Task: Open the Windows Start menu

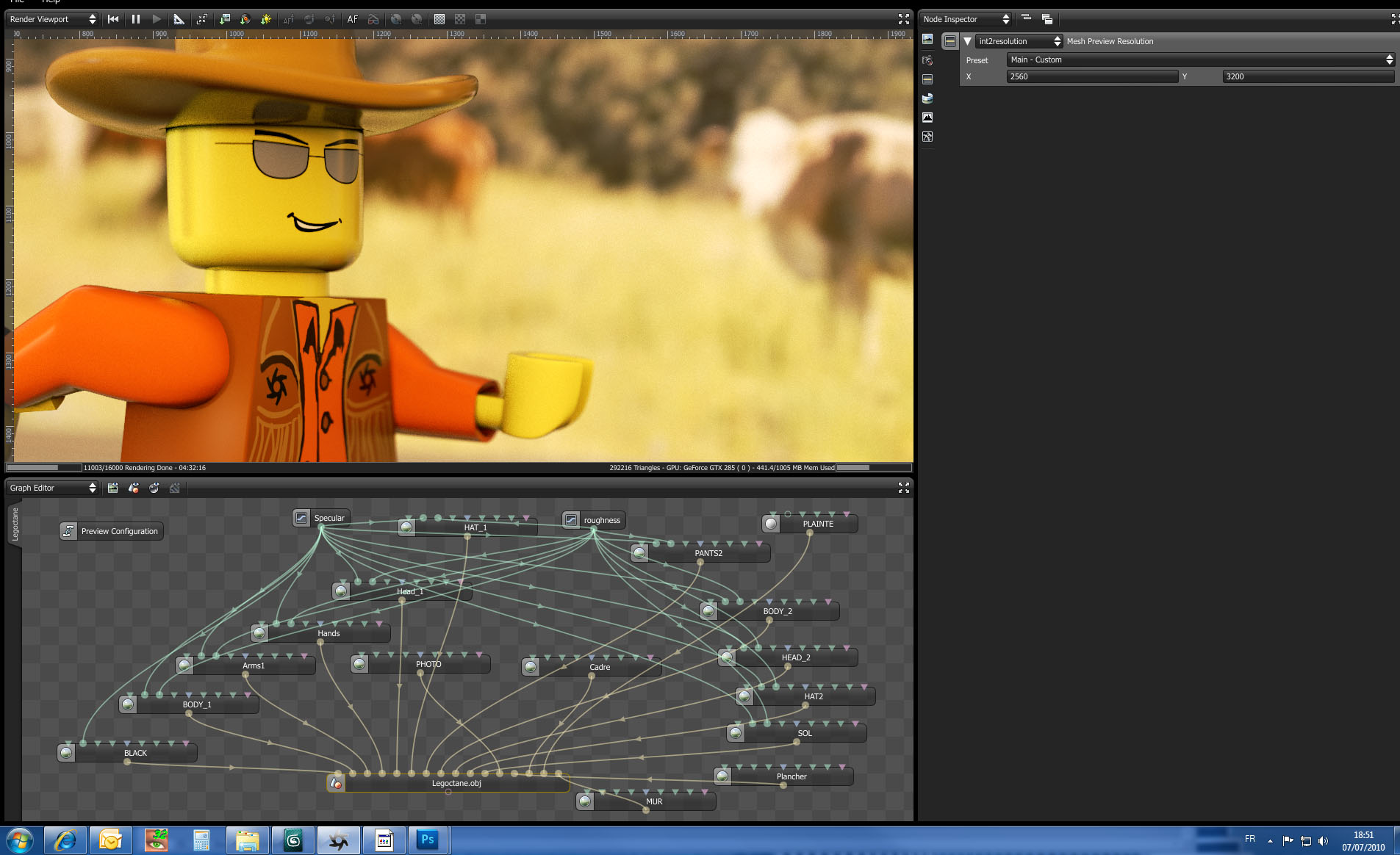Action: (19, 840)
